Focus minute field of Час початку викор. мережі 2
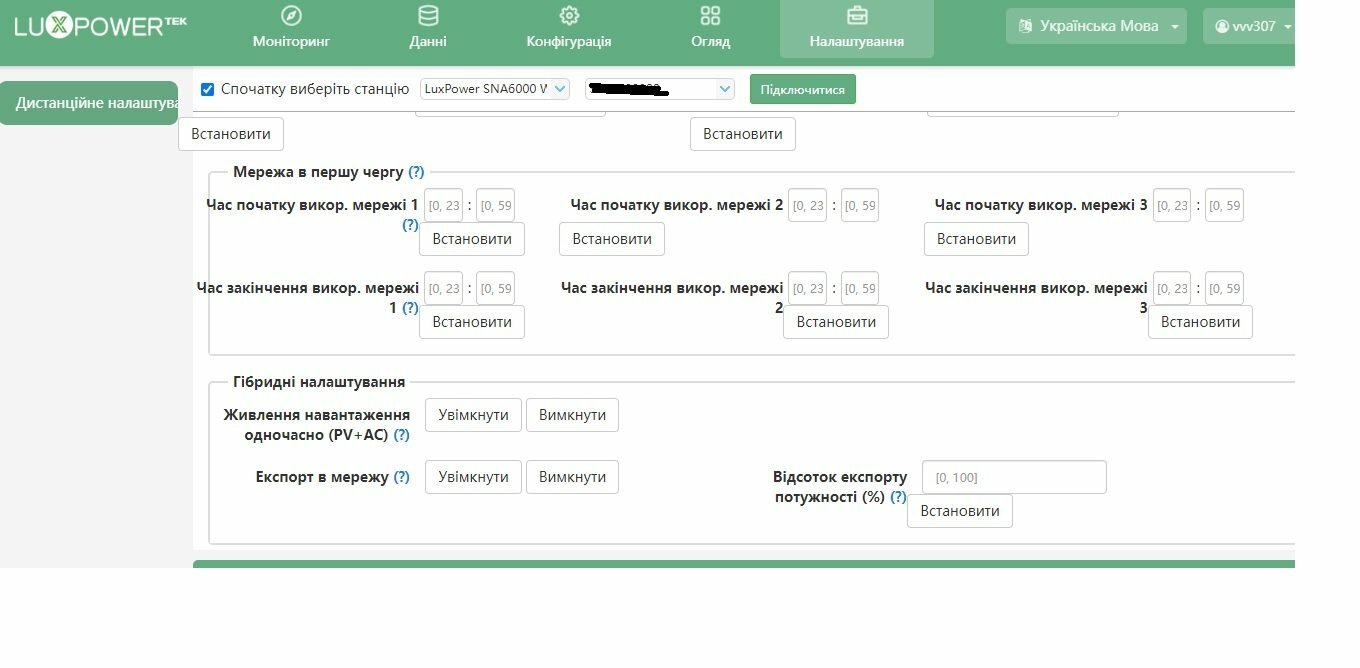Image resolution: width=1360 pixels, height=668 pixels. pyautogui.click(x=860, y=205)
